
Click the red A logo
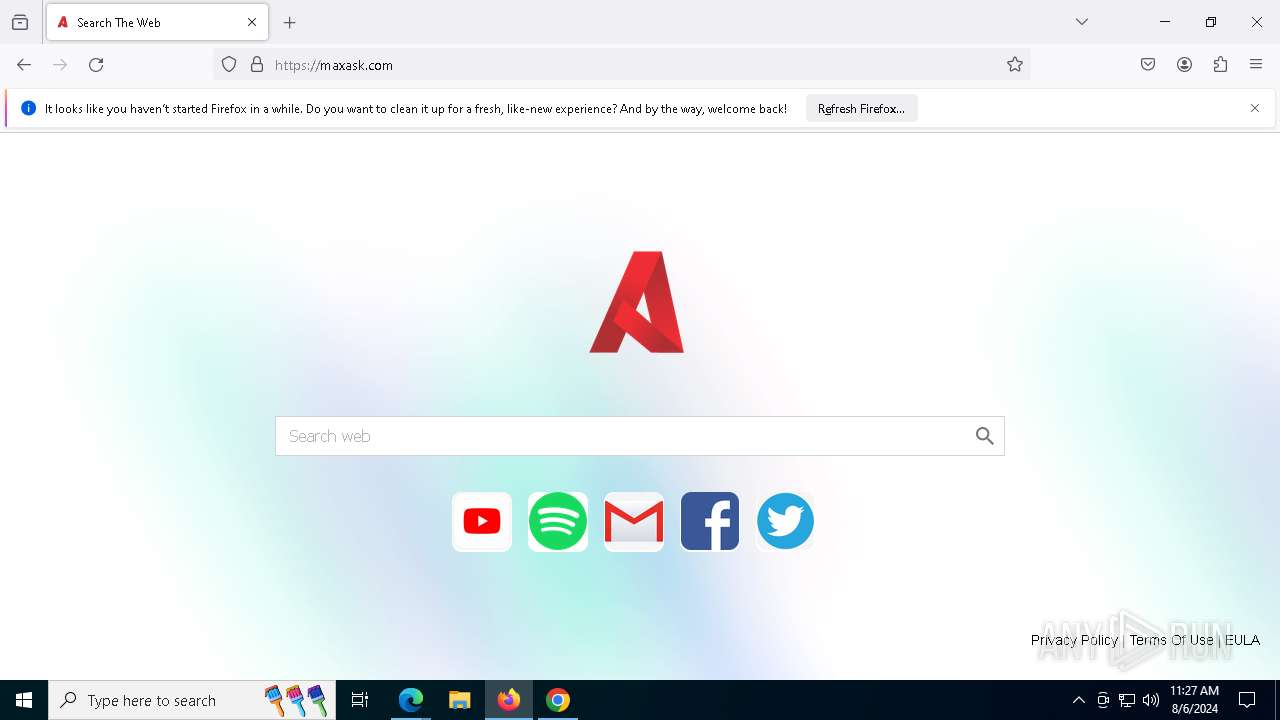pyautogui.click(x=637, y=302)
